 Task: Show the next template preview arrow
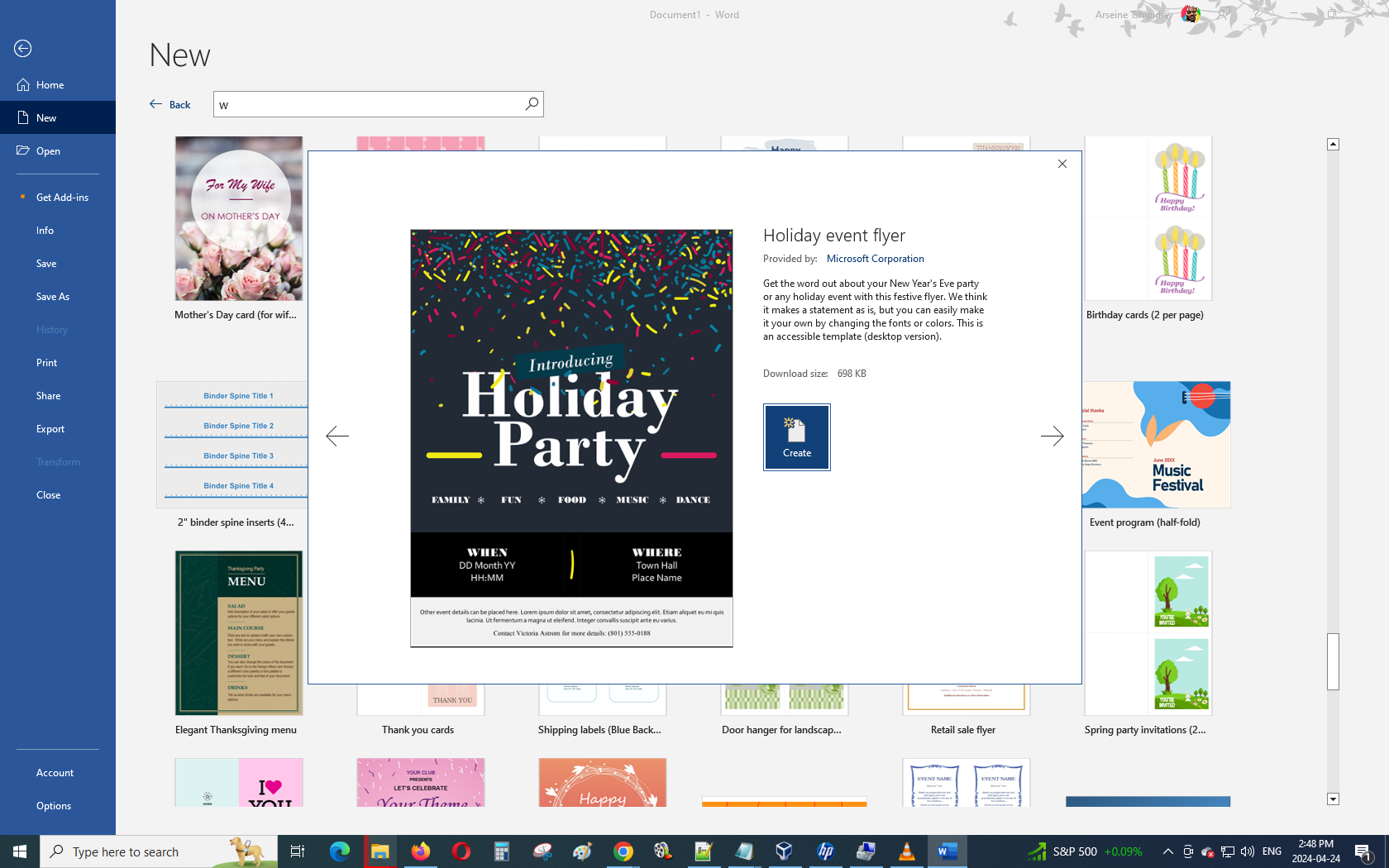1052,436
